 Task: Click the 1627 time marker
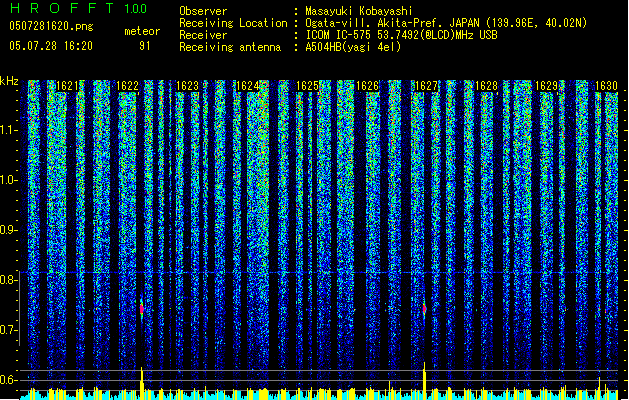pos(426,86)
